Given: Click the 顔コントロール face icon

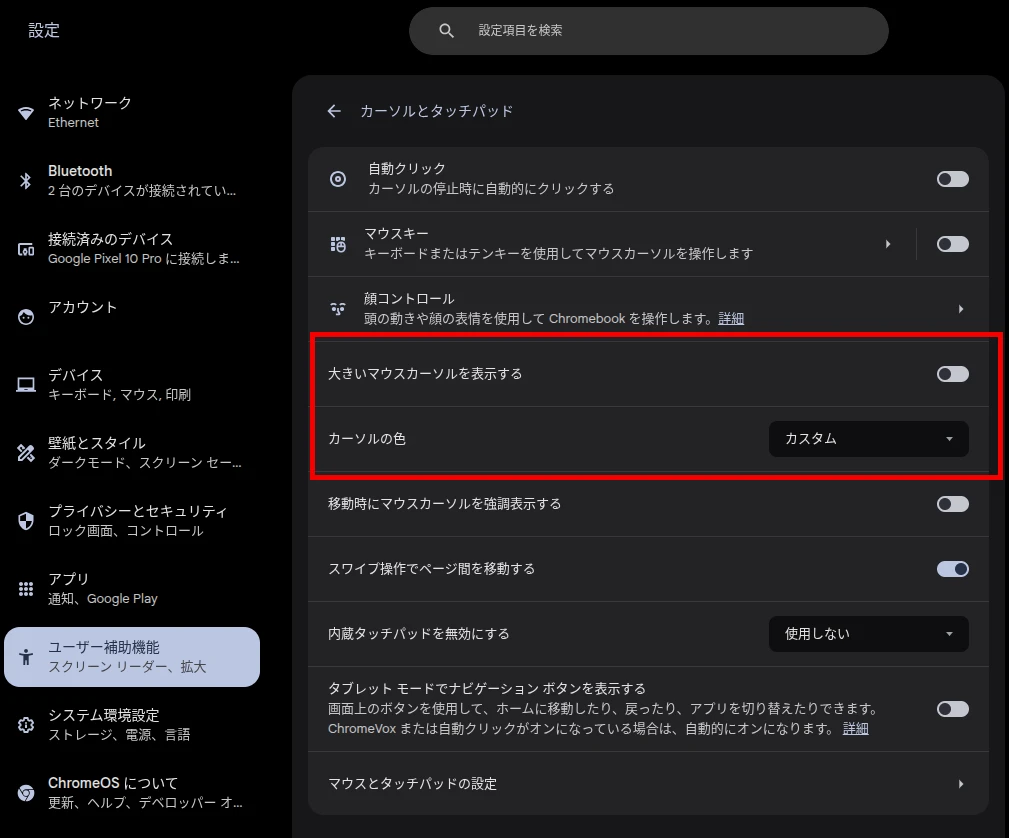Looking at the screenshot, I should pos(337,307).
